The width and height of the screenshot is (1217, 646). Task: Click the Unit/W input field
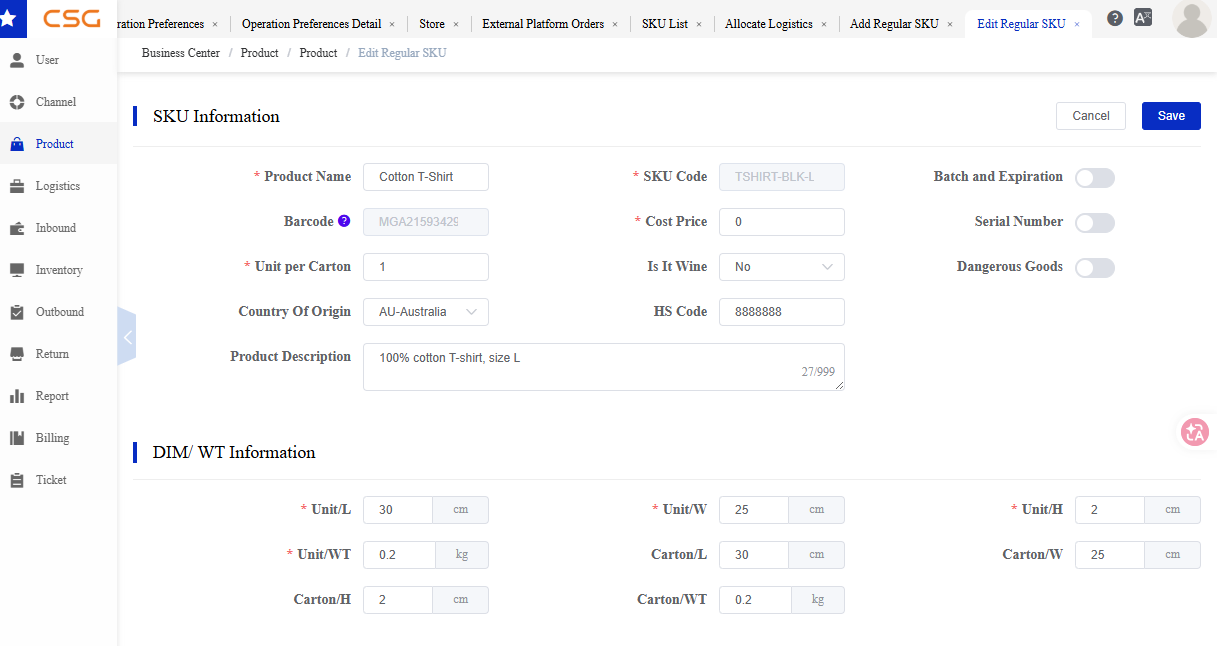tap(754, 510)
